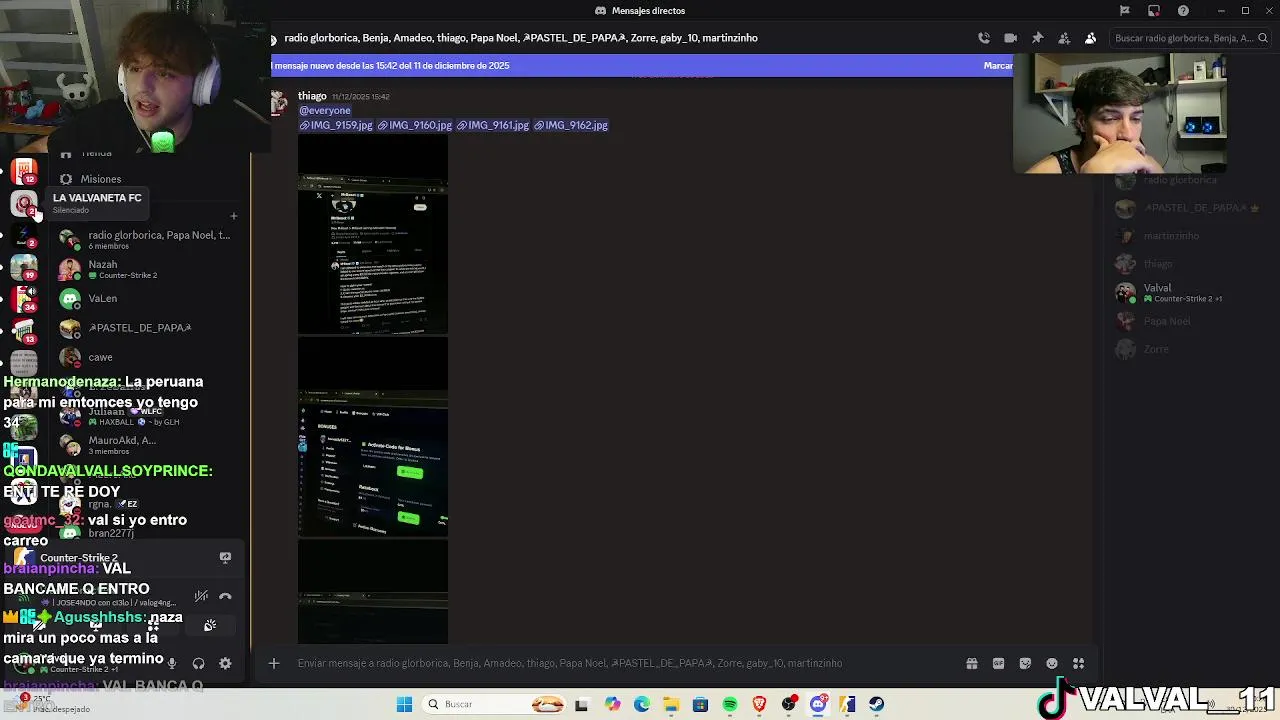Open the PASTEL_DE_PAPA direct message

(148, 328)
